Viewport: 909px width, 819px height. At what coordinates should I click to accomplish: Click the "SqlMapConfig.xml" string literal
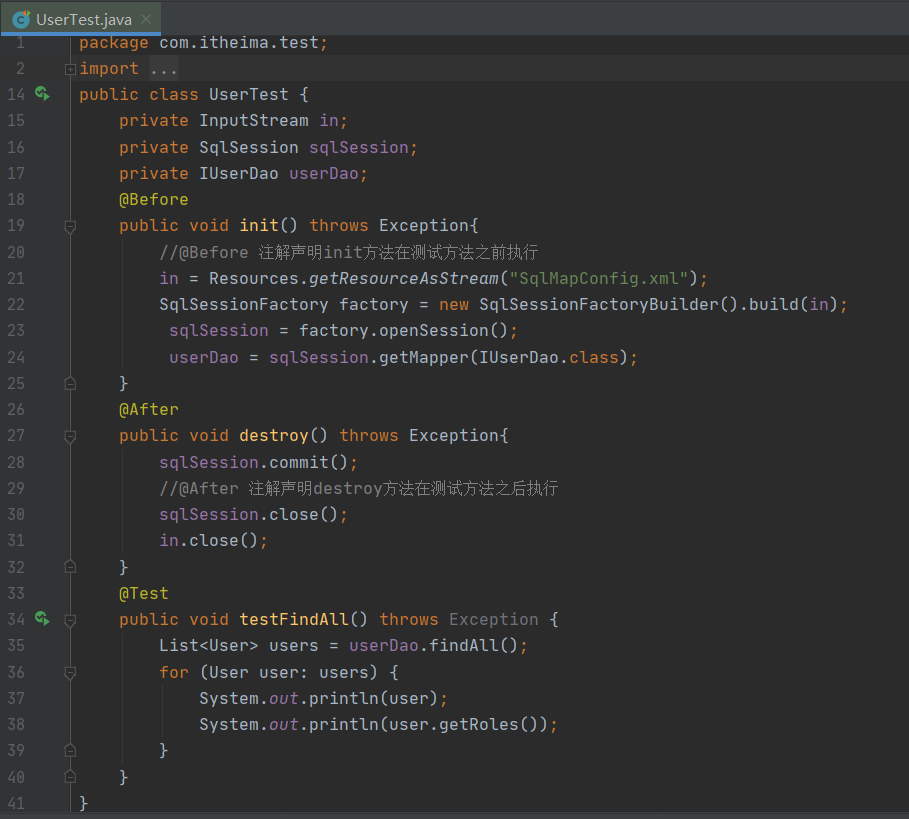pos(599,279)
